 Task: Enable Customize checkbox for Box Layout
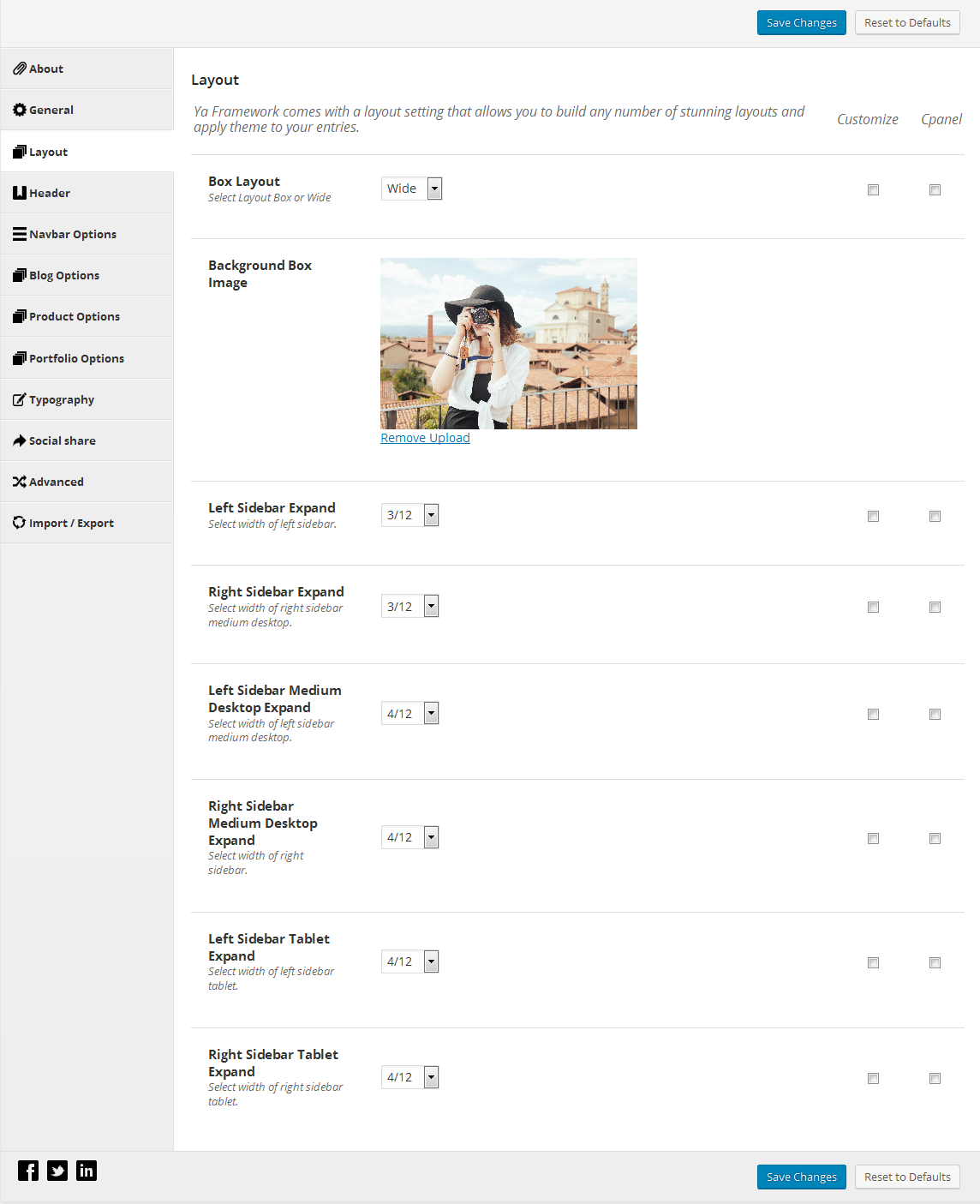point(873,190)
